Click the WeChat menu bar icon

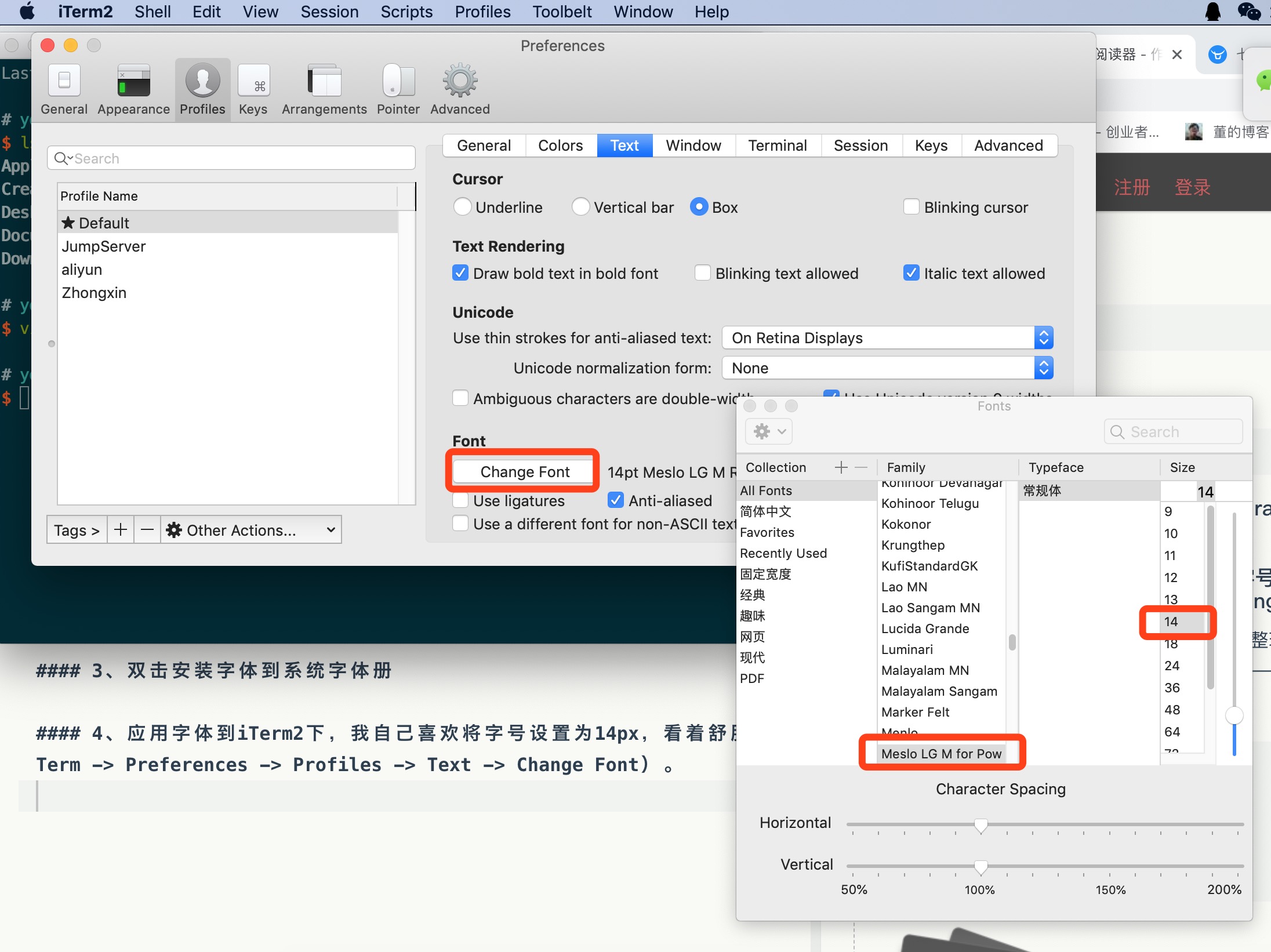[1249, 12]
